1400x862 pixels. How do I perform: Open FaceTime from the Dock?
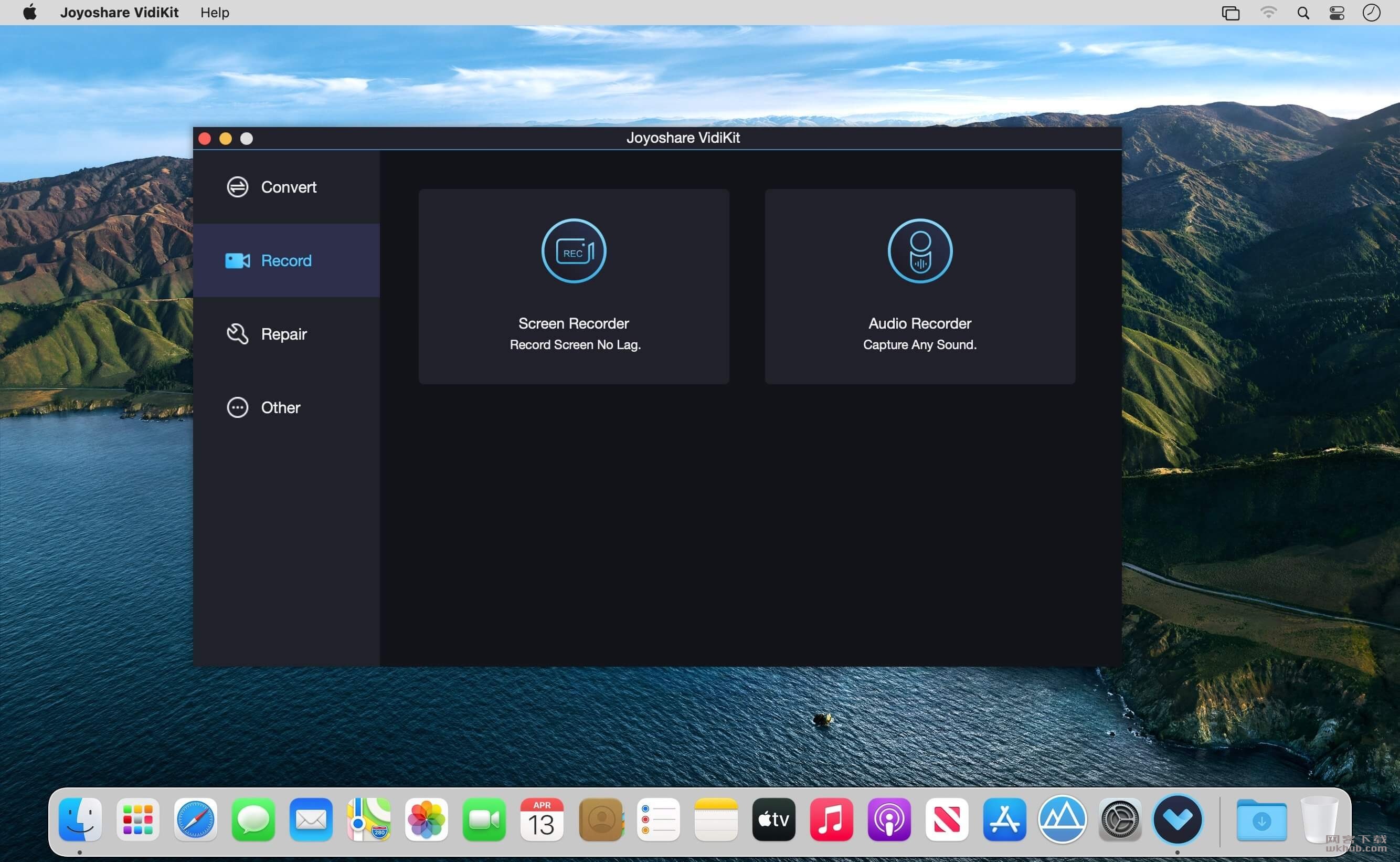point(484,819)
